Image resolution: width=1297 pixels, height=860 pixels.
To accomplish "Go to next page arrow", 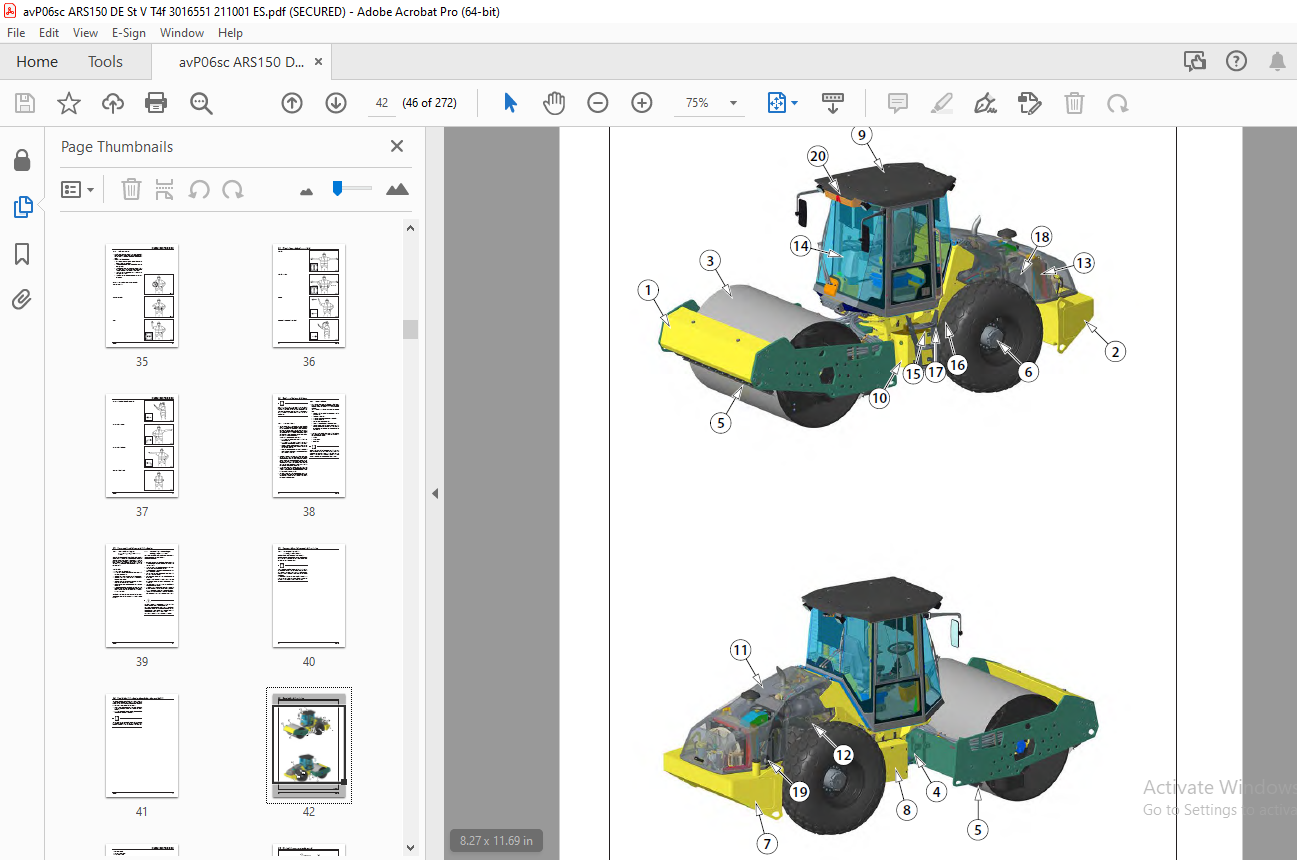I will pyautogui.click(x=336, y=103).
